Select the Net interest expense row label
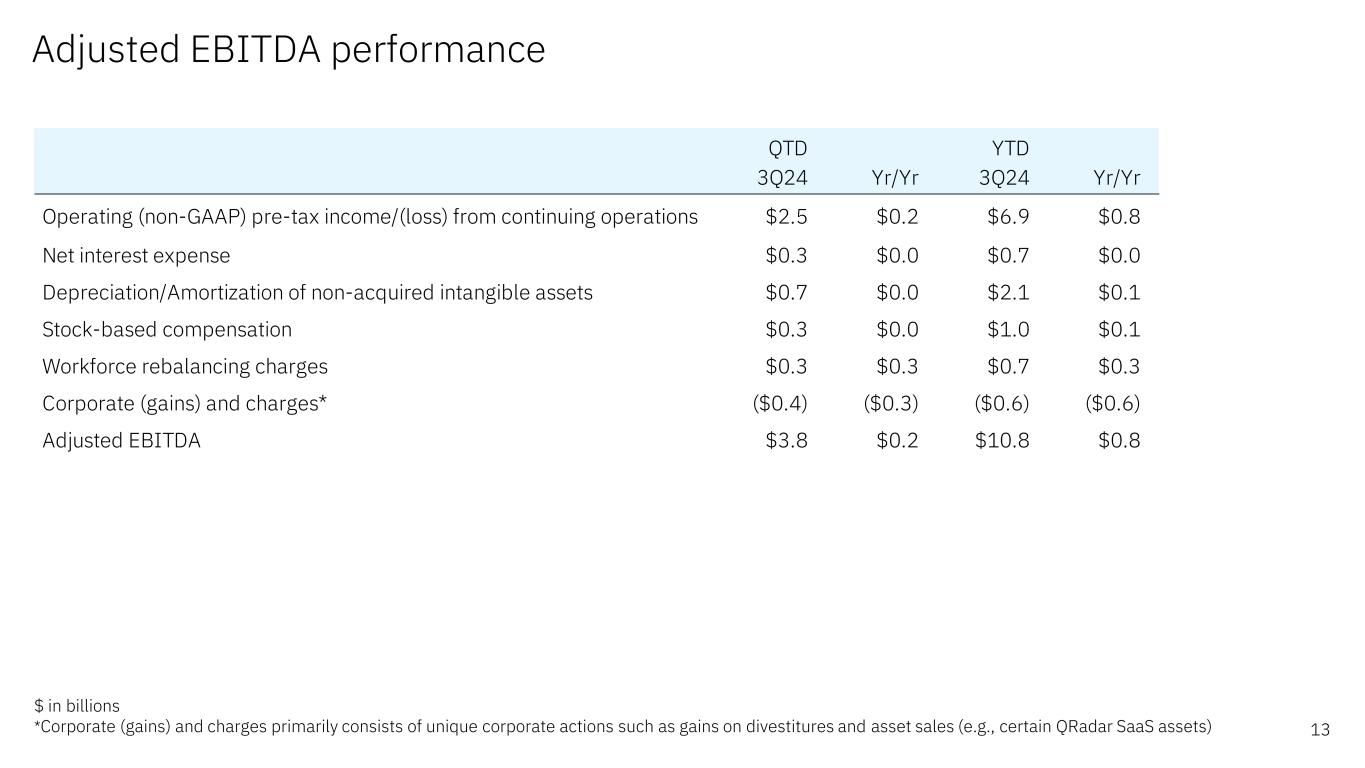Viewport: 1365px width, 768px height. tap(136, 255)
